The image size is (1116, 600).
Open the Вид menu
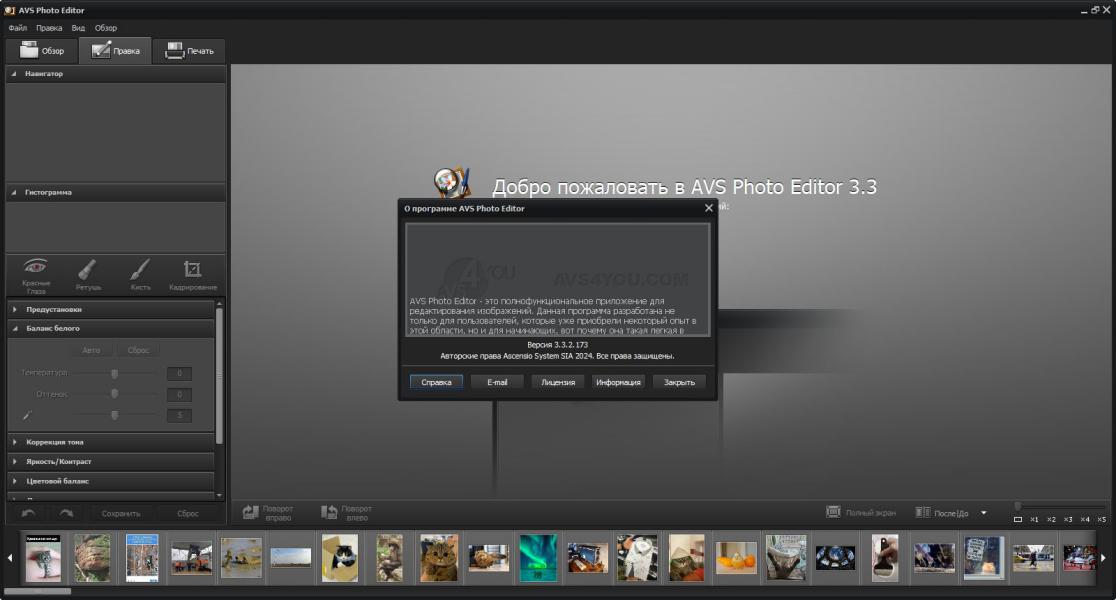click(78, 28)
